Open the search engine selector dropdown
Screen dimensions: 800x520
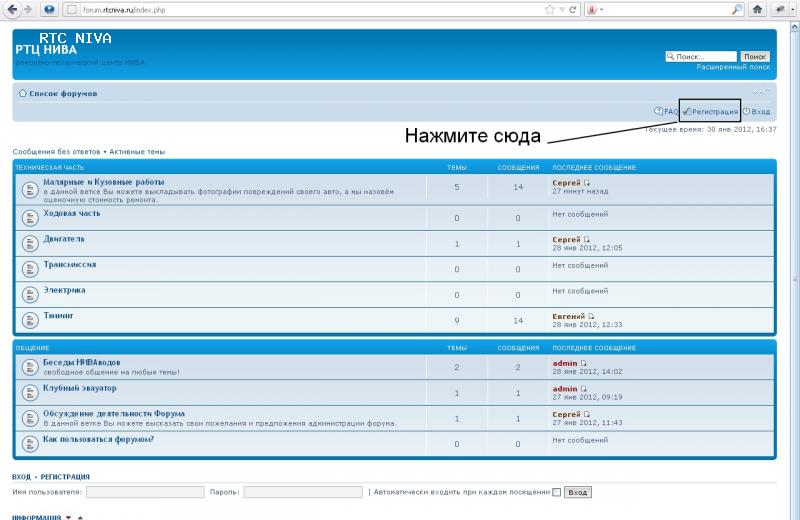(594, 10)
